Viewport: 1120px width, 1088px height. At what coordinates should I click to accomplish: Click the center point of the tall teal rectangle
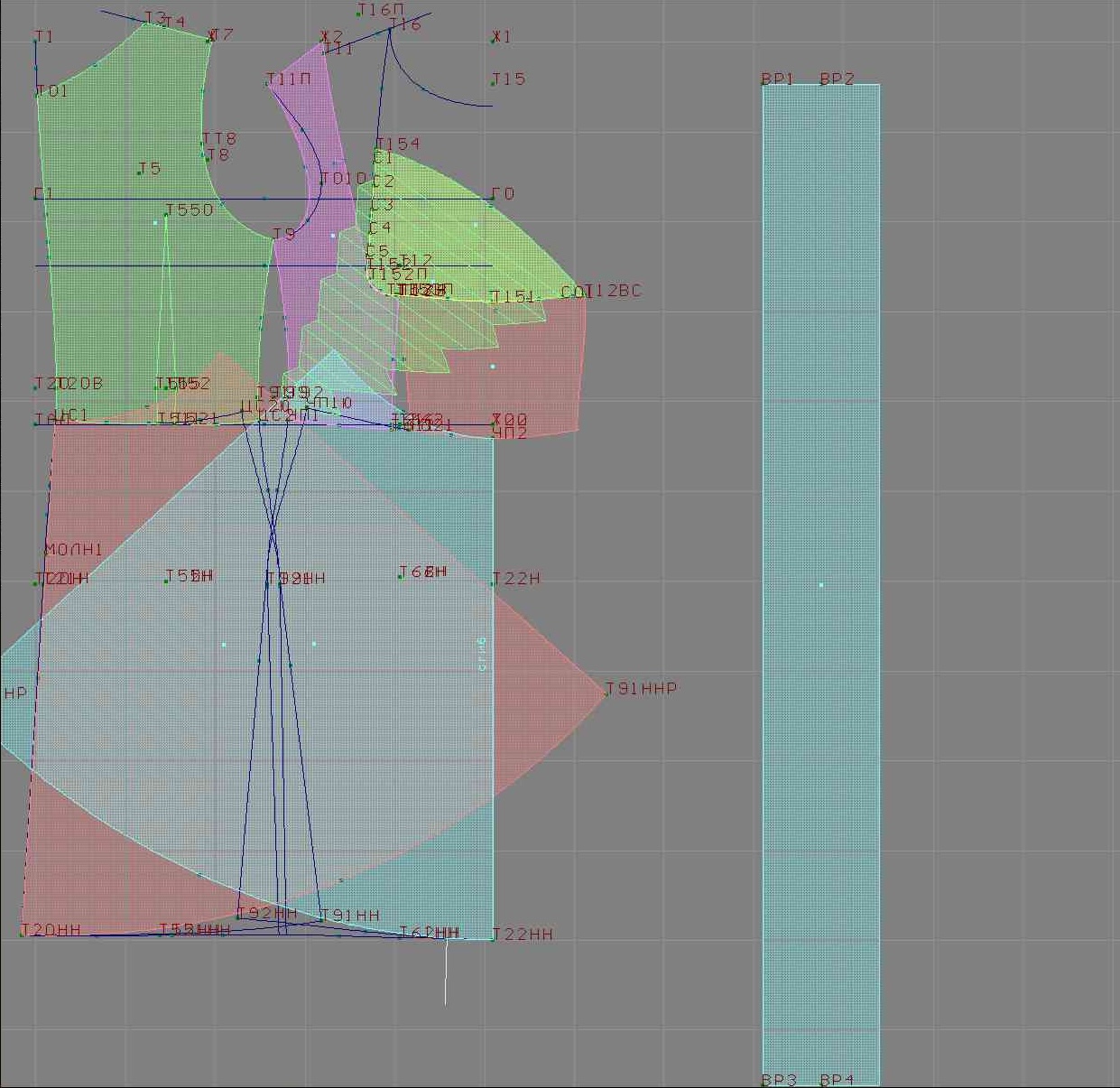coord(821,585)
